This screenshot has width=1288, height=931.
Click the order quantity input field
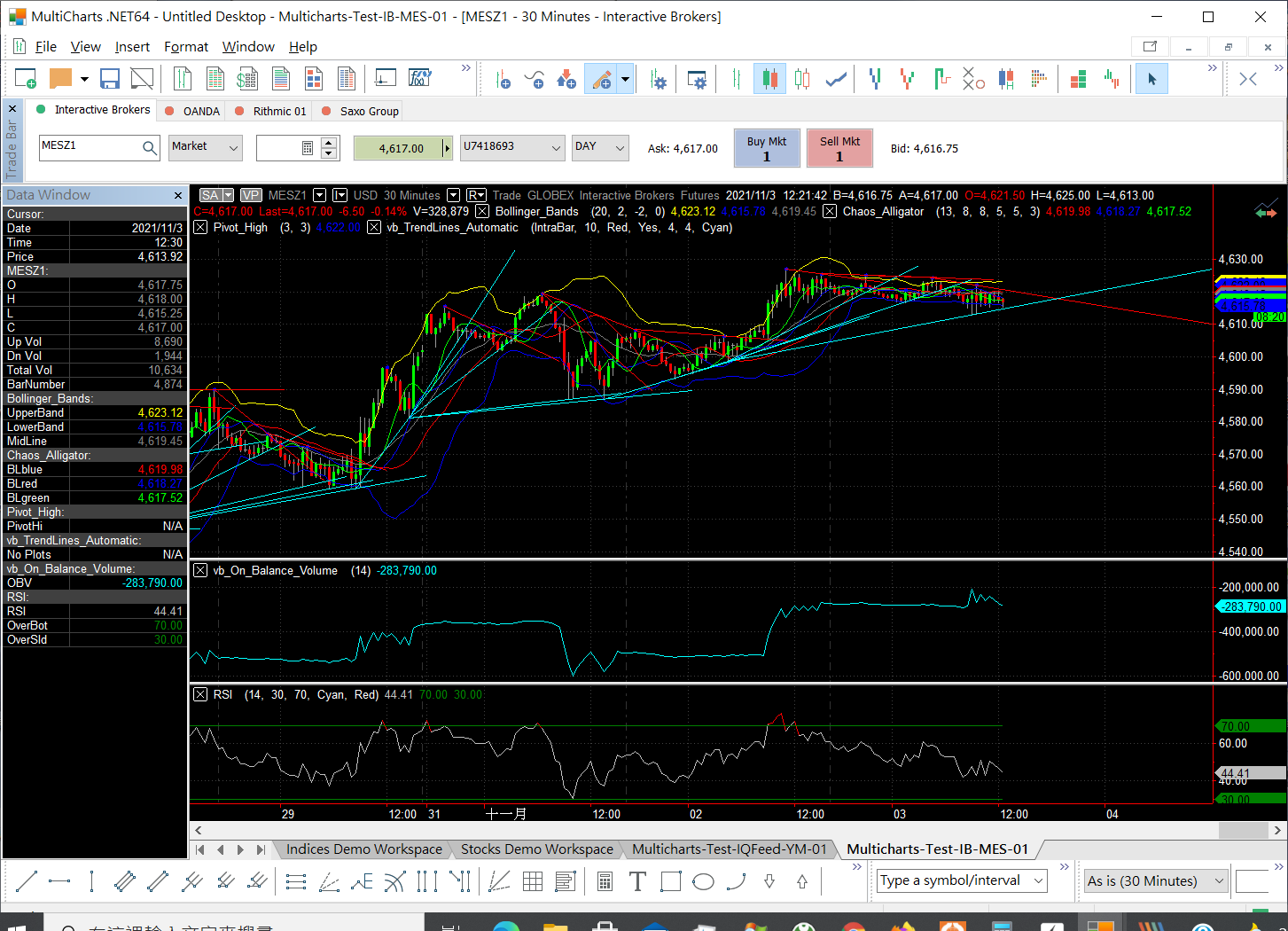coord(278,148)
